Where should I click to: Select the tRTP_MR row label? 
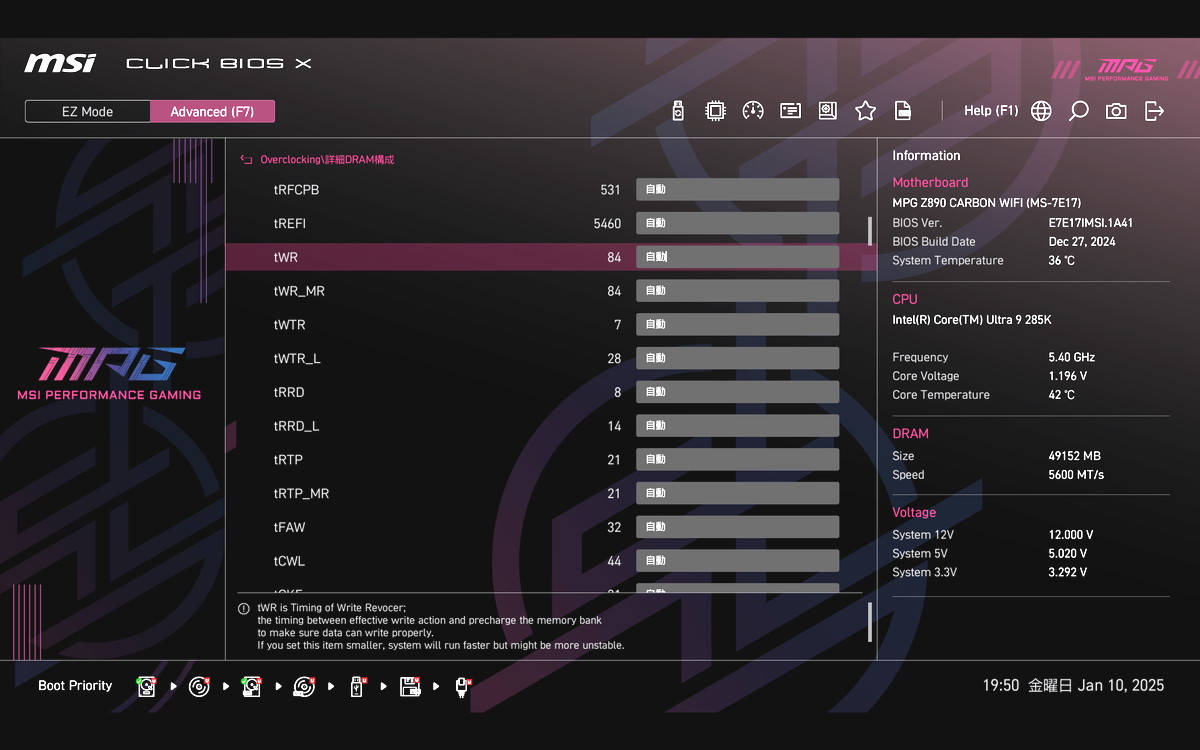click(301, 494)
